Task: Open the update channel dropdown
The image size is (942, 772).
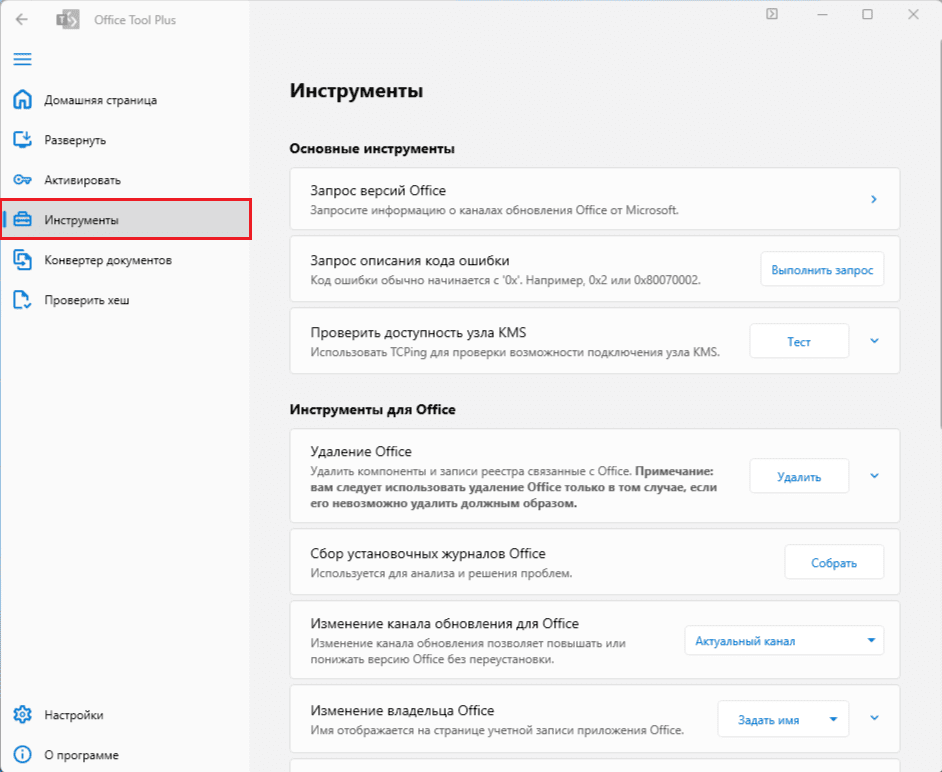Action: (784, 641)
